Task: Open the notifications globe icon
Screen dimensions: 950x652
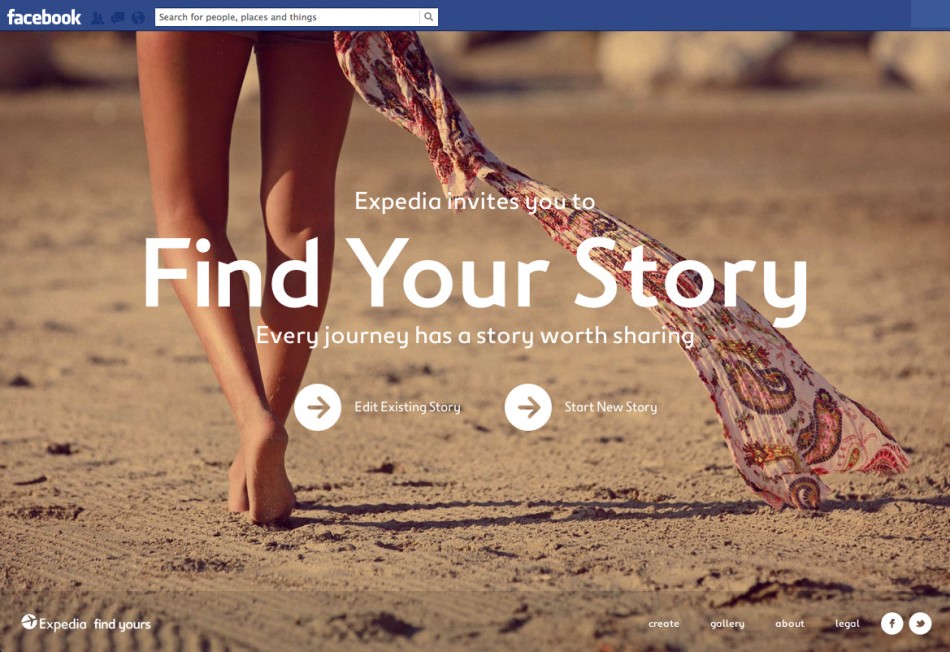Action: (138, 18)
